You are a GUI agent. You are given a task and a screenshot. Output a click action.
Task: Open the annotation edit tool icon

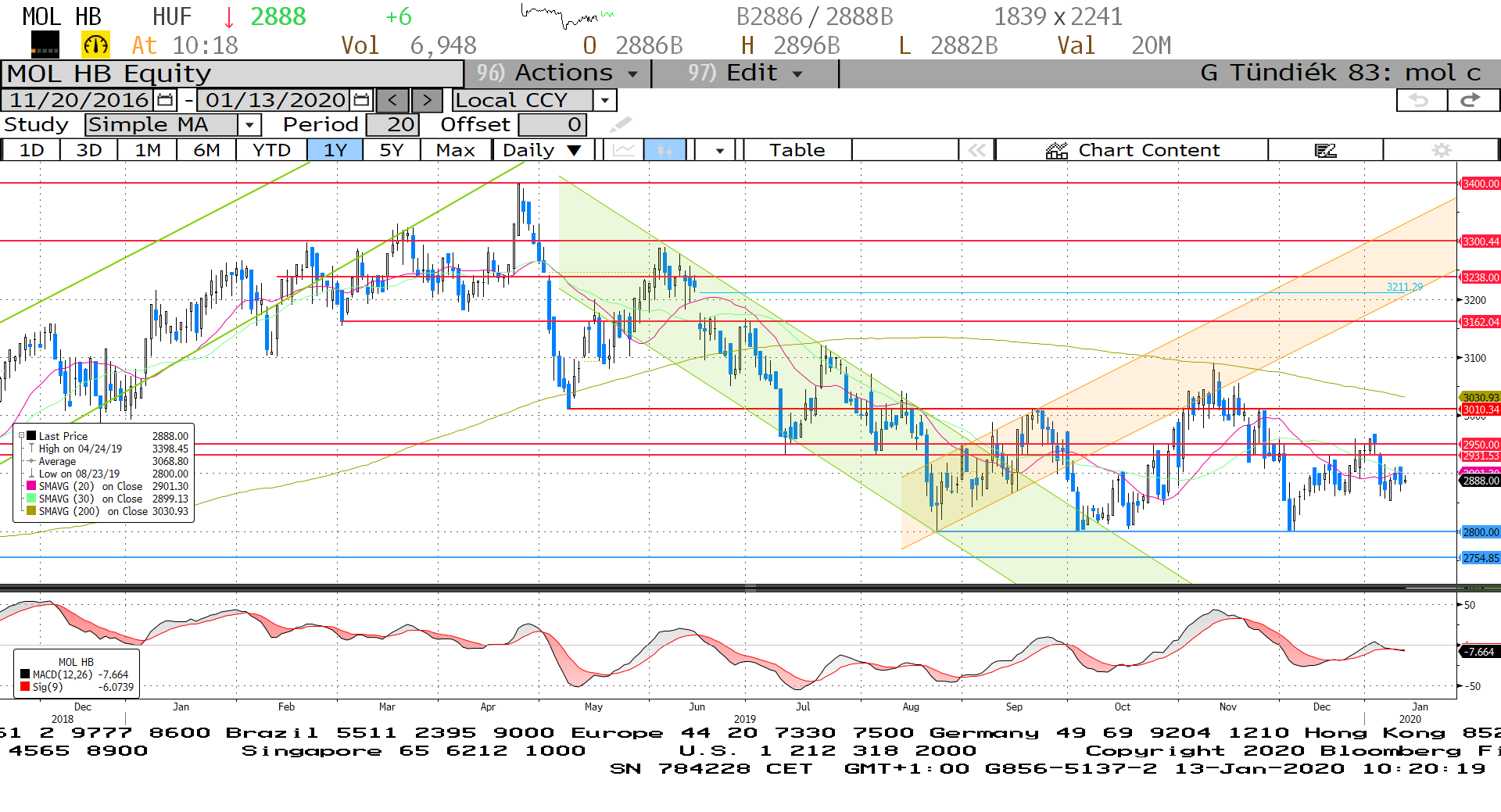click(1325, 150)
